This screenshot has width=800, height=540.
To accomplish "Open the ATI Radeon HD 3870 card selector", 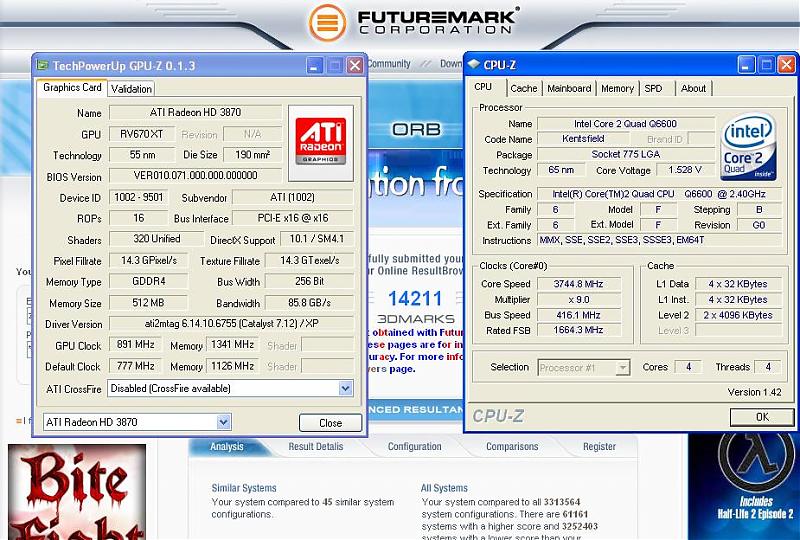I will [x=223, y=422].
